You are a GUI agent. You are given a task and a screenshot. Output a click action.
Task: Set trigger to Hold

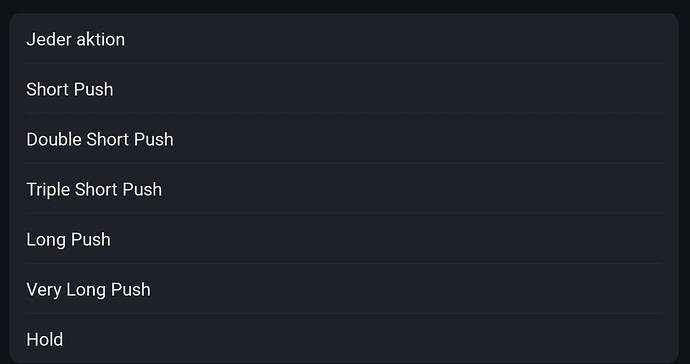click(344, 339)
